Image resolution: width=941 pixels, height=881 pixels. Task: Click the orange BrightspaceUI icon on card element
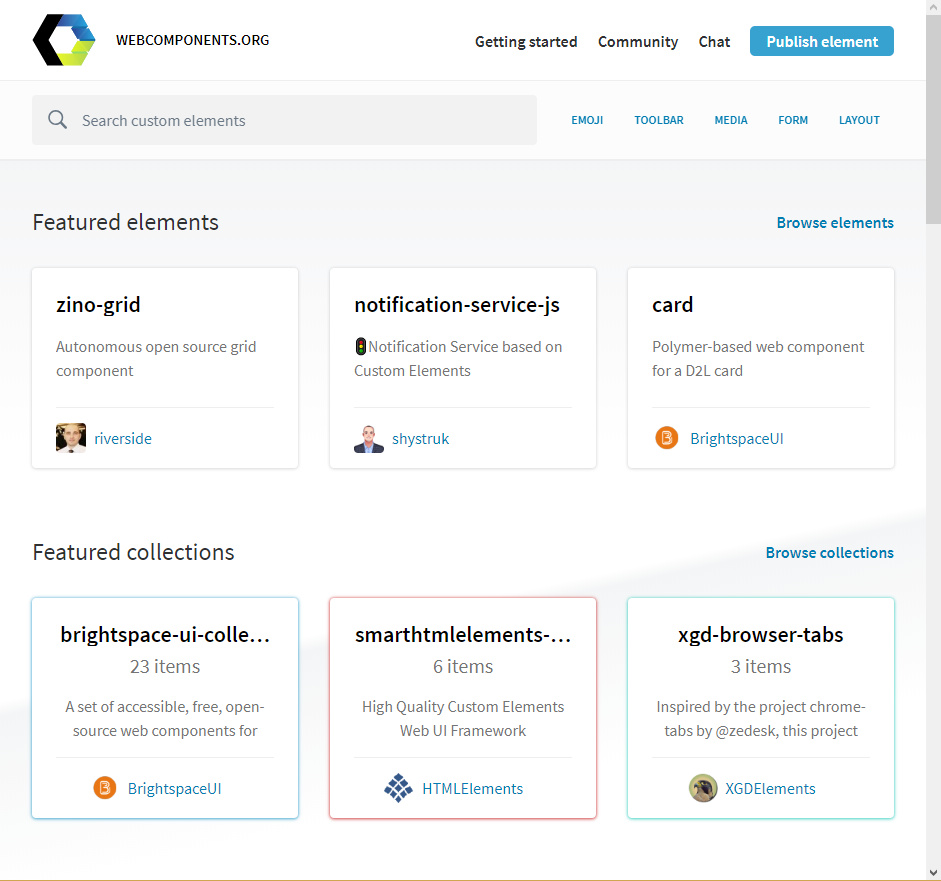[667, 438]
